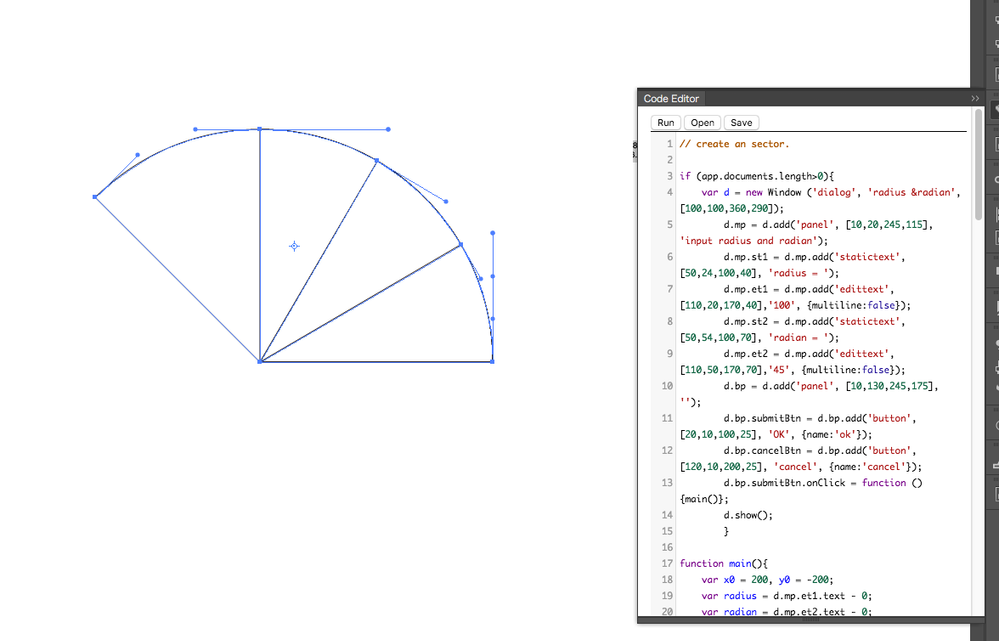Image resolution: width=999 pixels, height=641 pixels.
Task: Click line number 1 in the gutter
Action: [x=670, y=144]
